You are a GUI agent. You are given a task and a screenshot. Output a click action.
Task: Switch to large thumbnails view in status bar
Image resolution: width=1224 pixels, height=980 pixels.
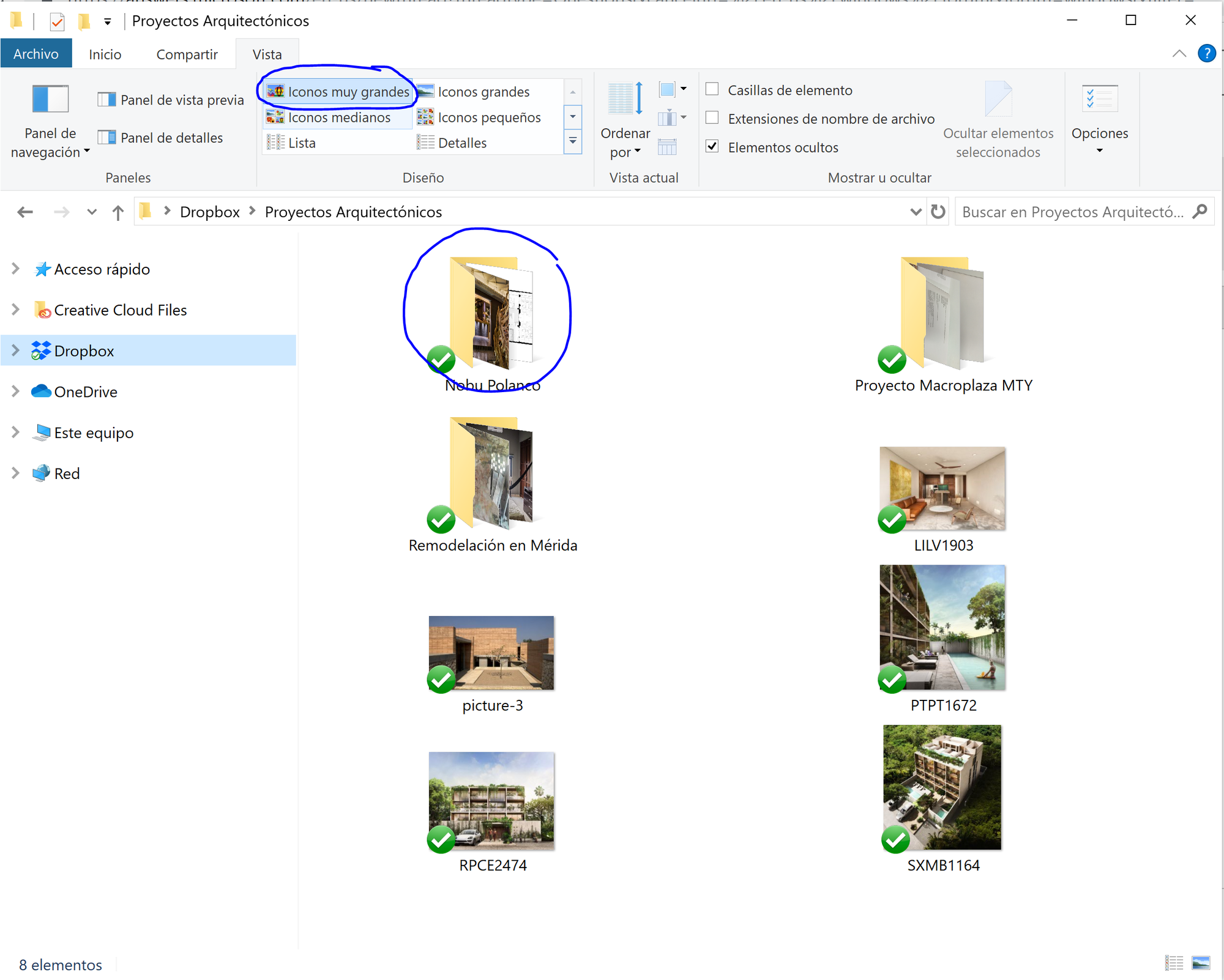(1201, 963)
